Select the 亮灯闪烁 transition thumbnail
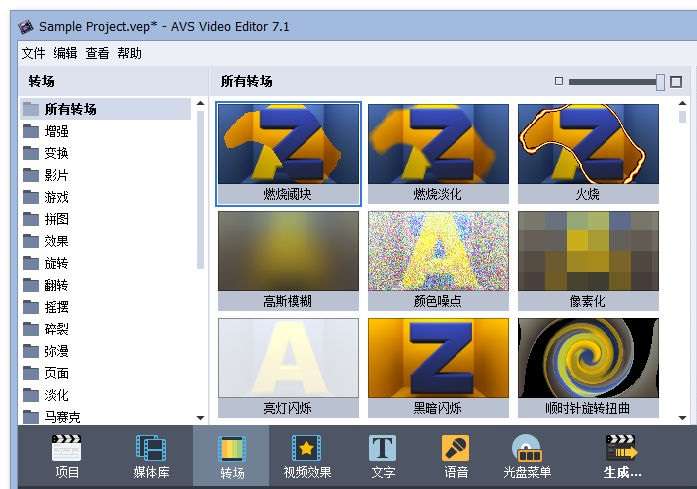The width and height of the screenshot is (697, 489). (288, 368)
